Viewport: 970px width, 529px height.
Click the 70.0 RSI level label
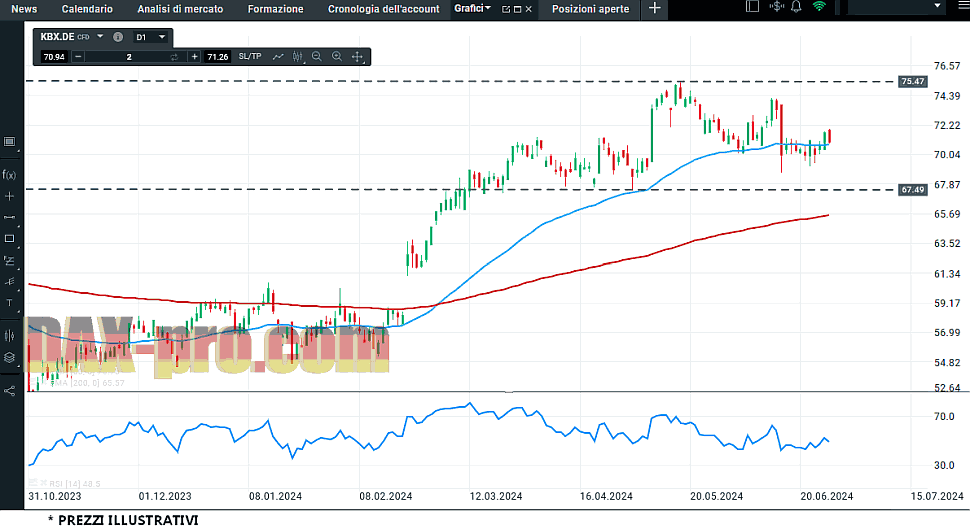[x=944, y=416]
